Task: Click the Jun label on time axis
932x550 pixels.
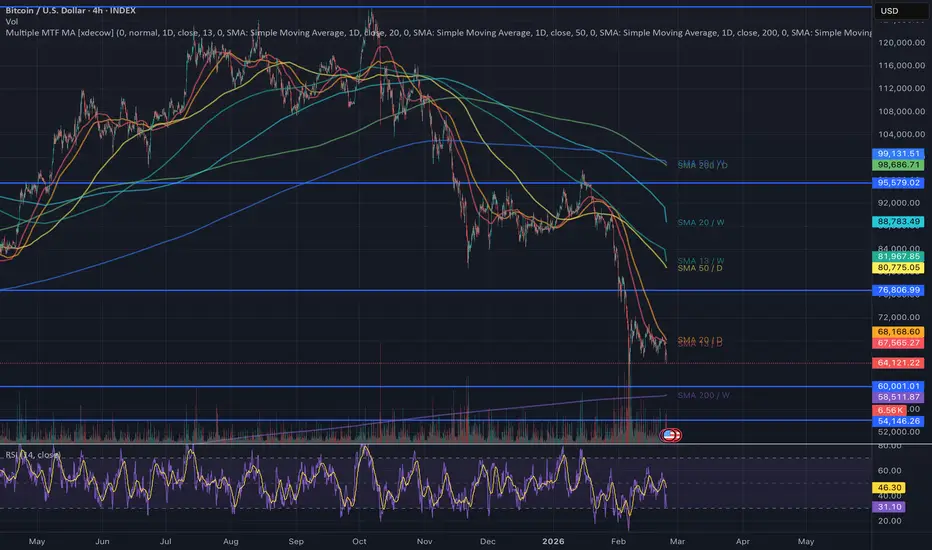Action: 102,541
